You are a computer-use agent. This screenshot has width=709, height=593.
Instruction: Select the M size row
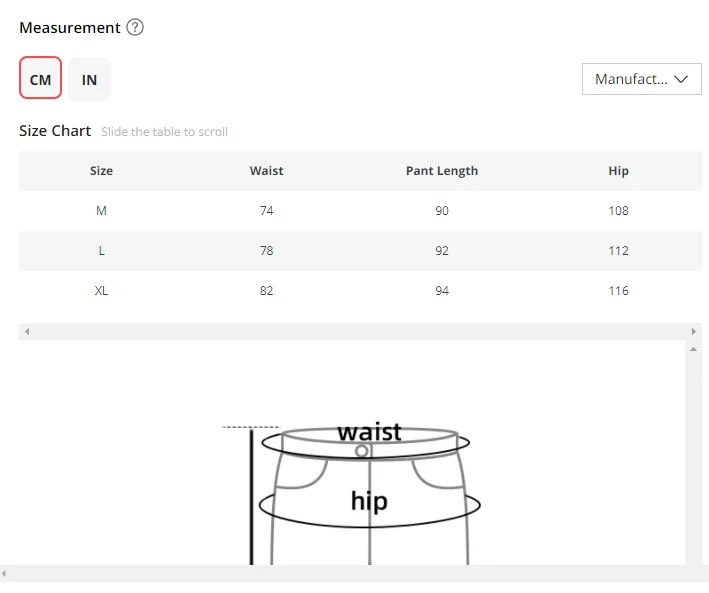click(x=360, y=211)
